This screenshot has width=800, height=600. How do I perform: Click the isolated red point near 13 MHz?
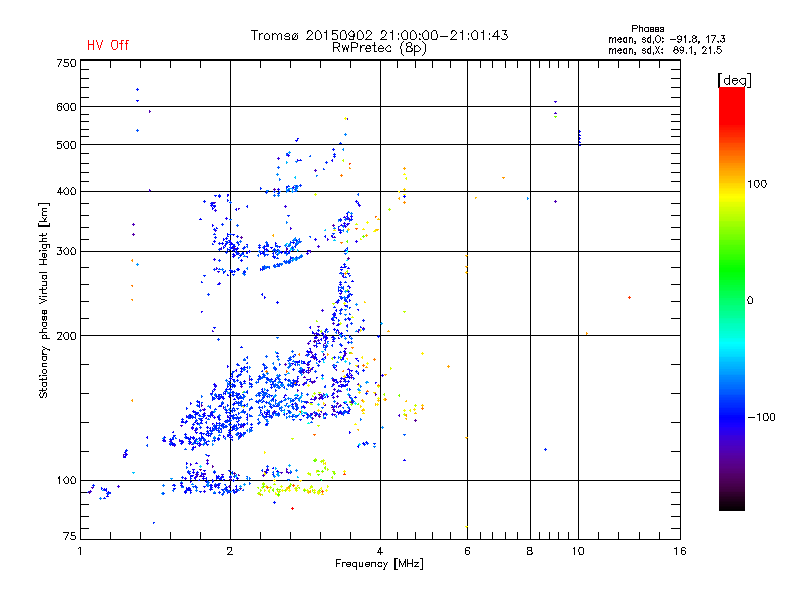tap(630, 297)
